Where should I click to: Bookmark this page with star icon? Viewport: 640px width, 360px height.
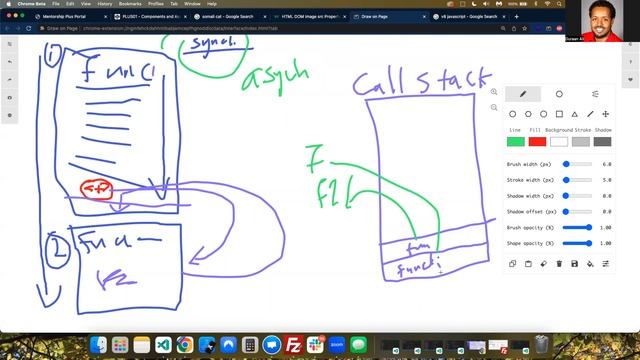coord(524,29)
